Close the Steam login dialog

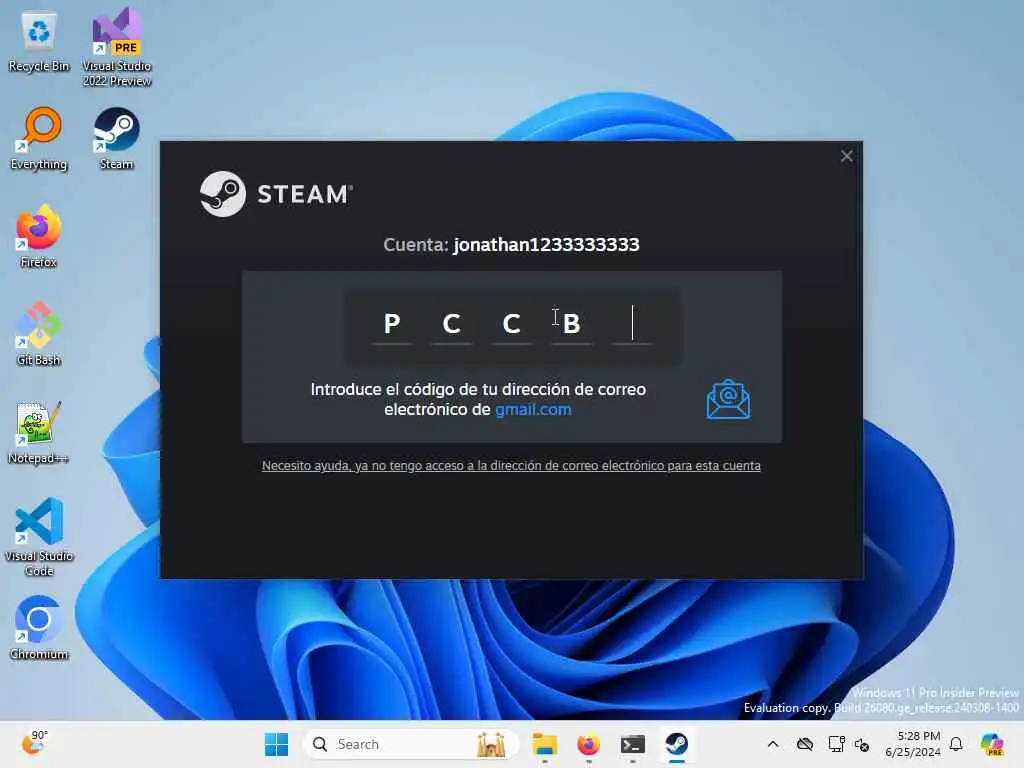click(846, 156)
